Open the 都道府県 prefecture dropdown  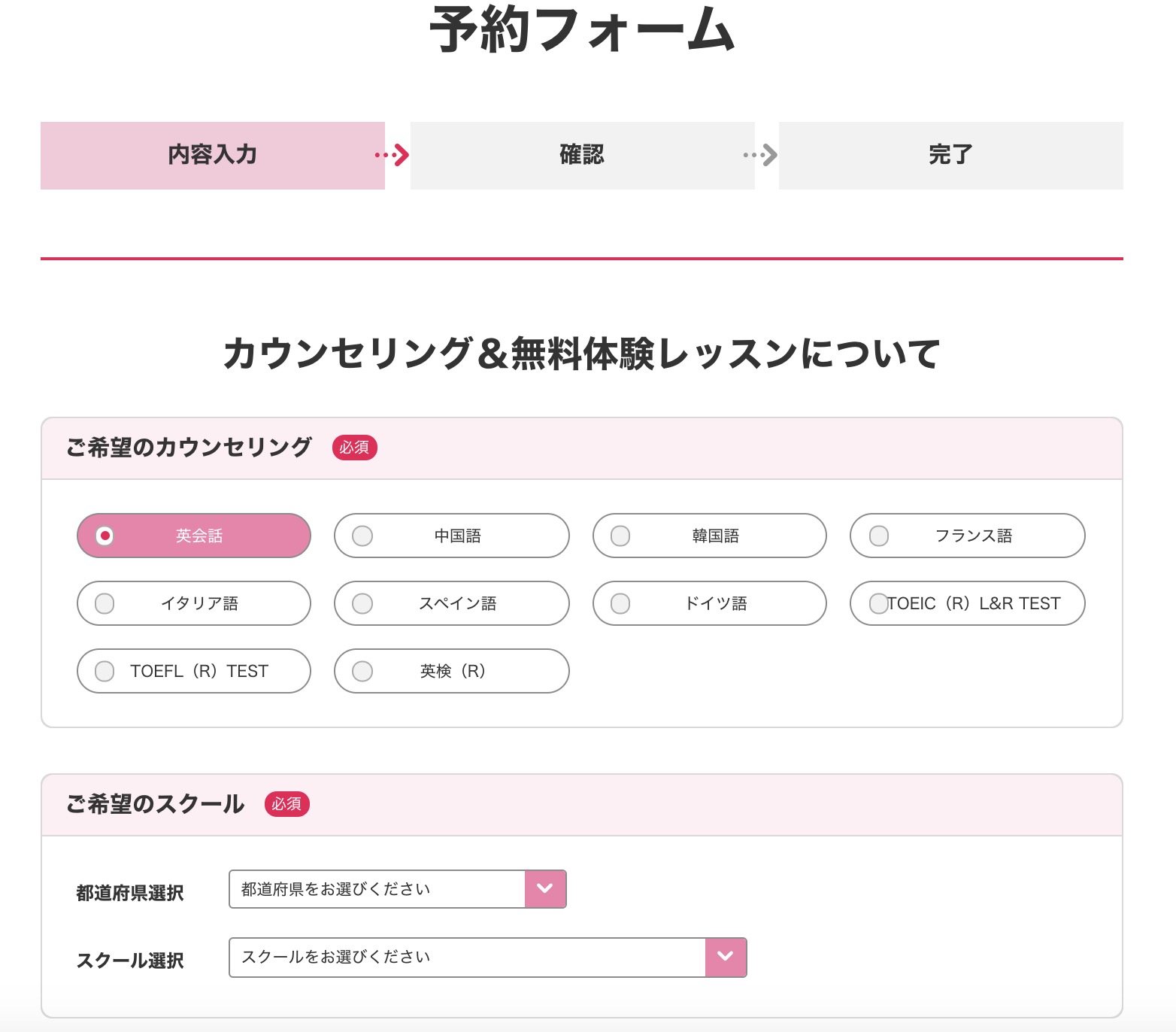coord(377,889)
